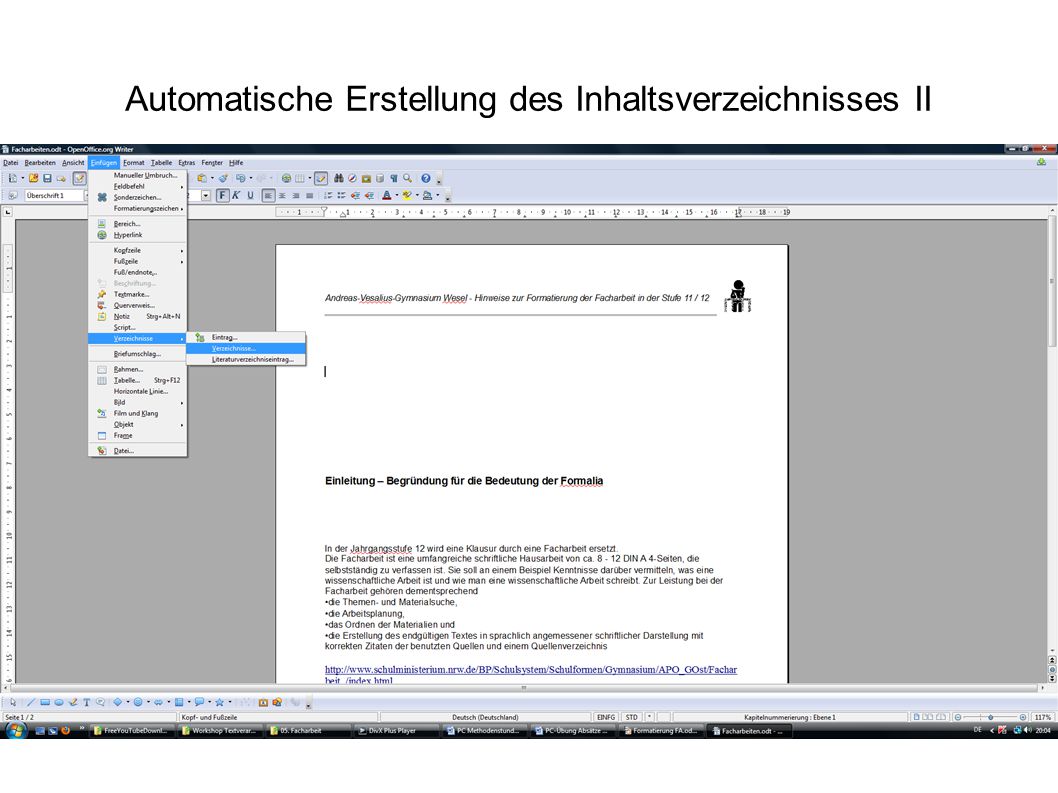Expand the Font Color dropdown arrow
The width and height of the screenshot is (1058, 793).
[x=397, y=196]
